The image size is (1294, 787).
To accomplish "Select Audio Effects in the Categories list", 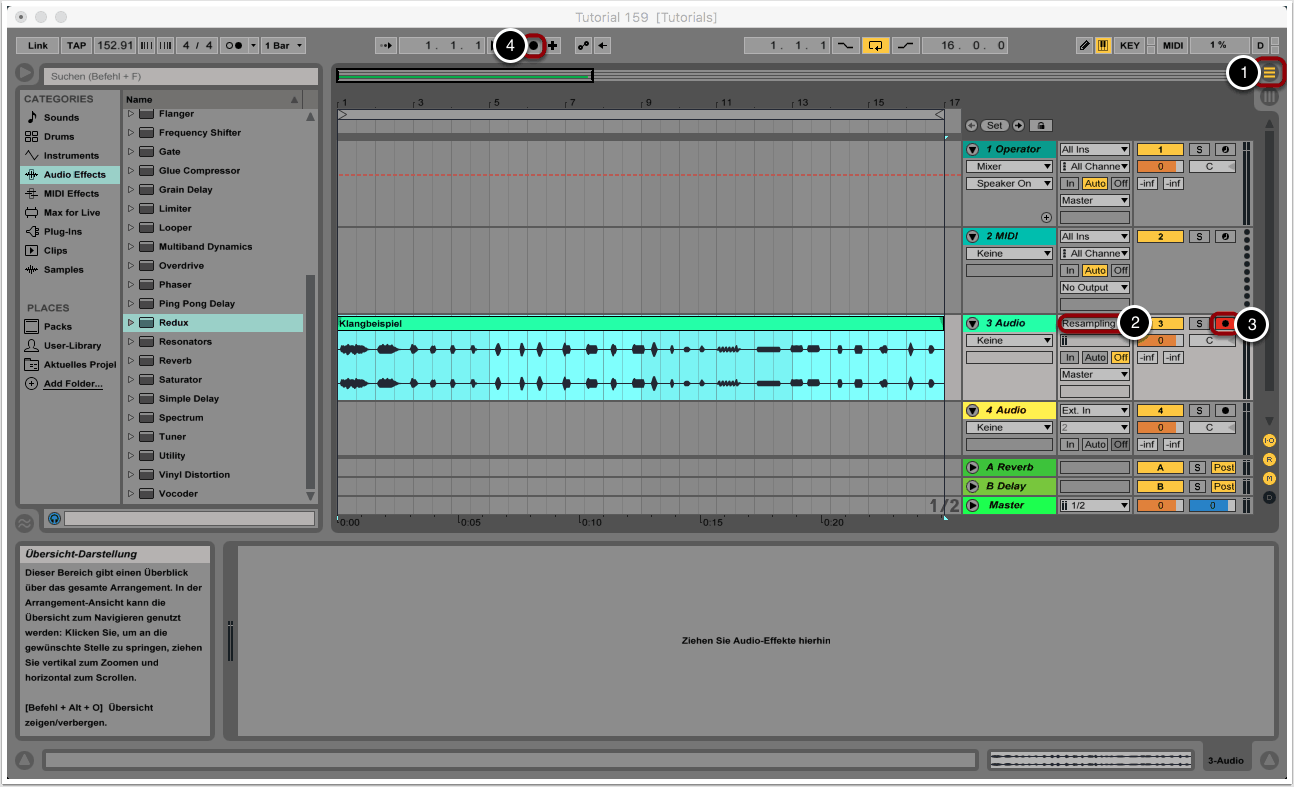I will point(74,175).
